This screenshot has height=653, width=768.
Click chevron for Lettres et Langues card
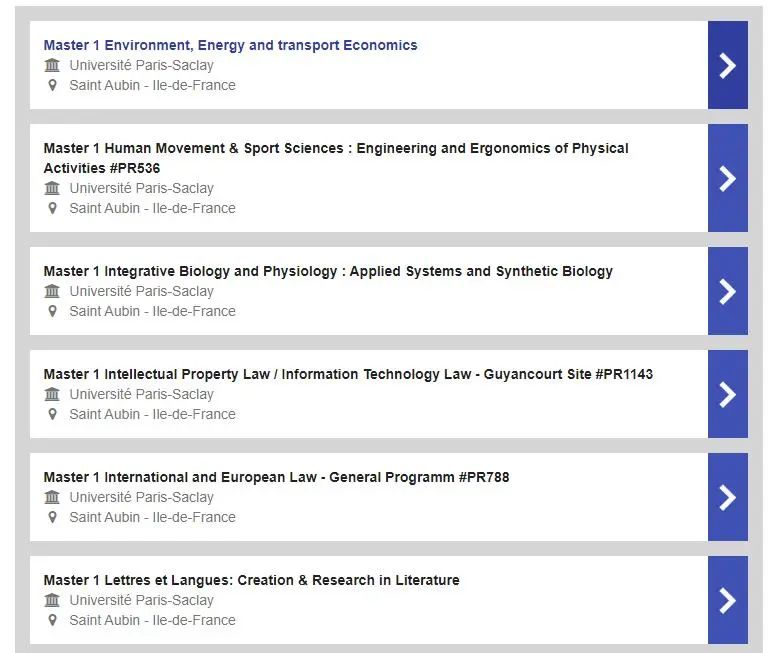727,600
